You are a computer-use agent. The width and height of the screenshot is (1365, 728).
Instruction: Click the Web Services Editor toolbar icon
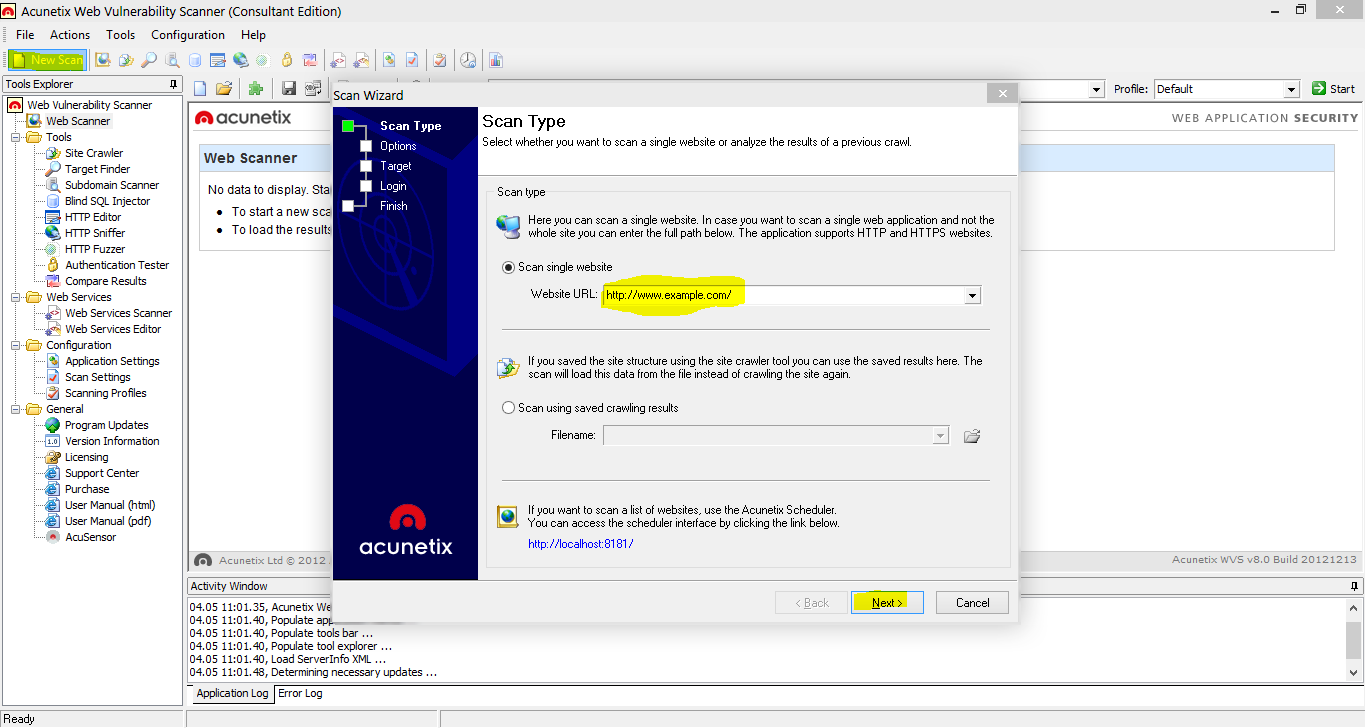tap(362, 60)
